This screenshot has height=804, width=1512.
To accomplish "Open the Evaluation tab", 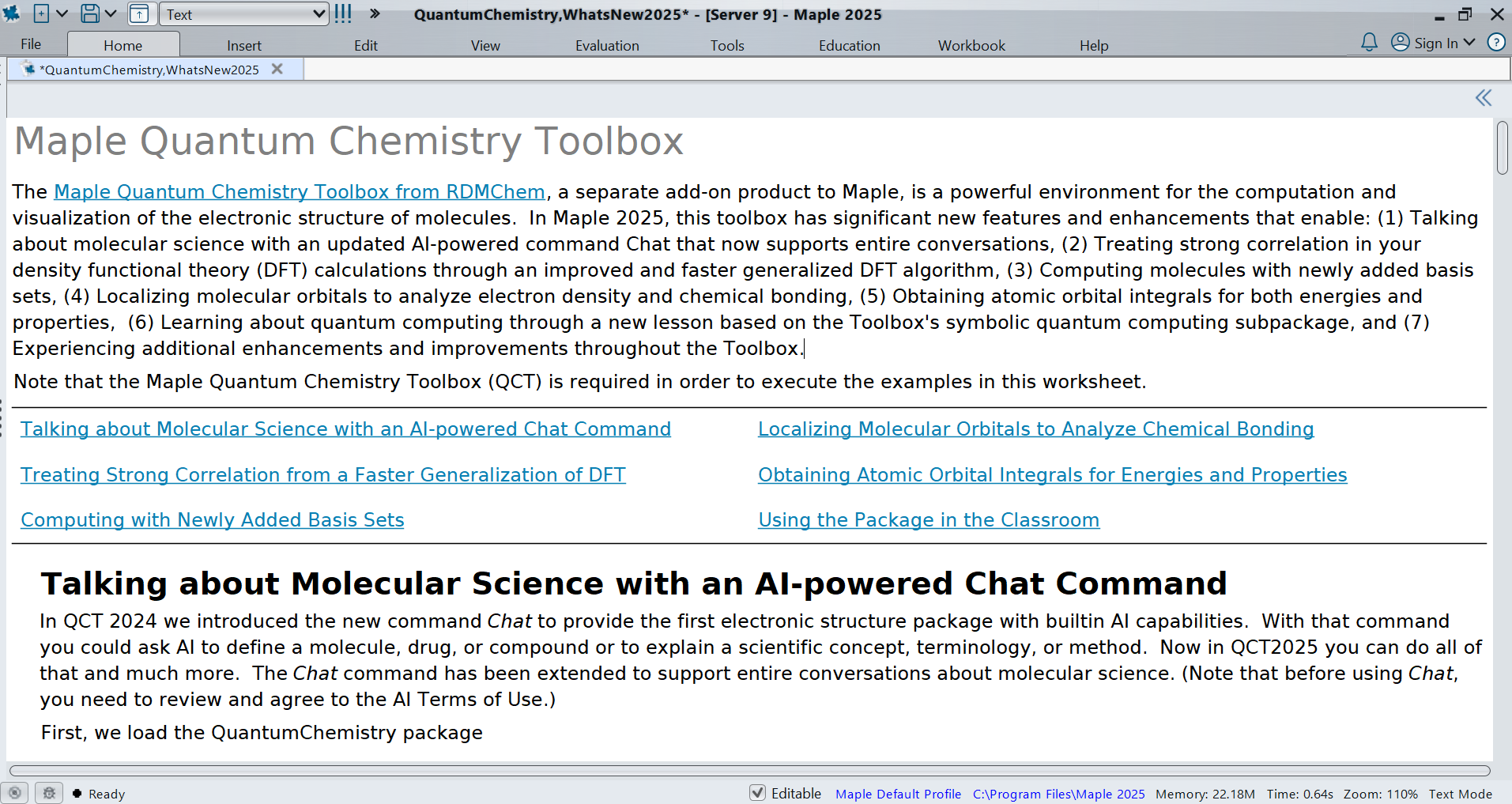I will [x=607, y=45].
